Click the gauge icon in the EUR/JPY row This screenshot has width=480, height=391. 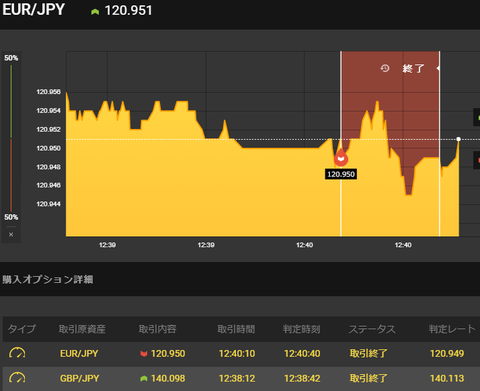(17, 353)
